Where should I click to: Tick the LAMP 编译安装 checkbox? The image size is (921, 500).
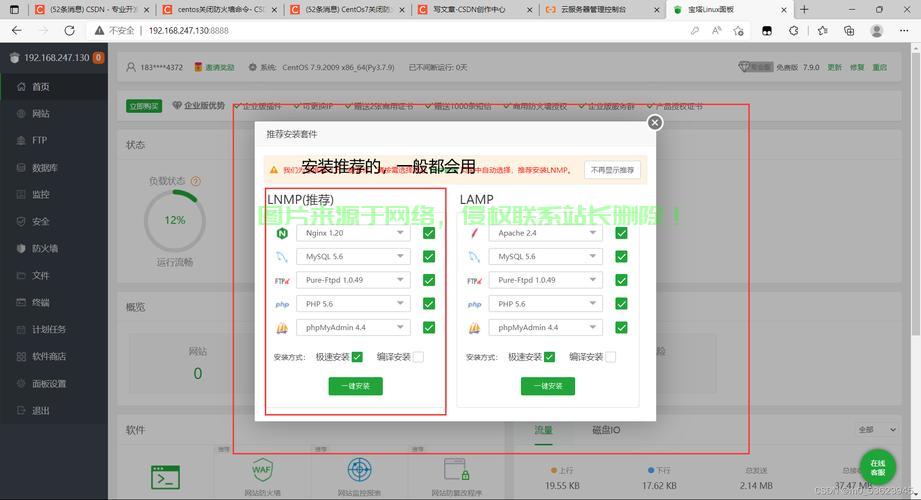(x=610, y=357)
